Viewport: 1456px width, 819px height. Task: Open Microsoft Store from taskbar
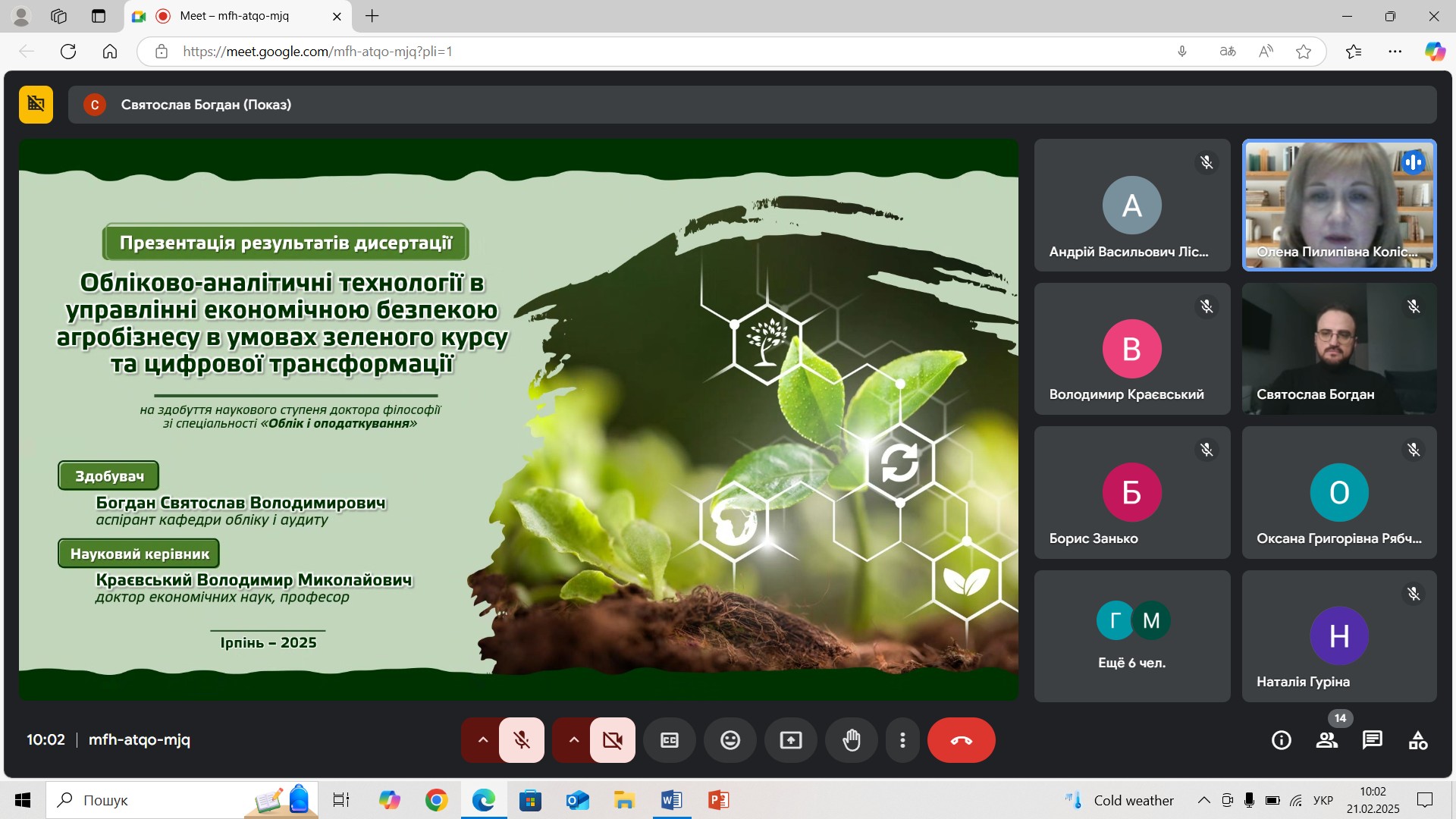(x=530, y=800)
